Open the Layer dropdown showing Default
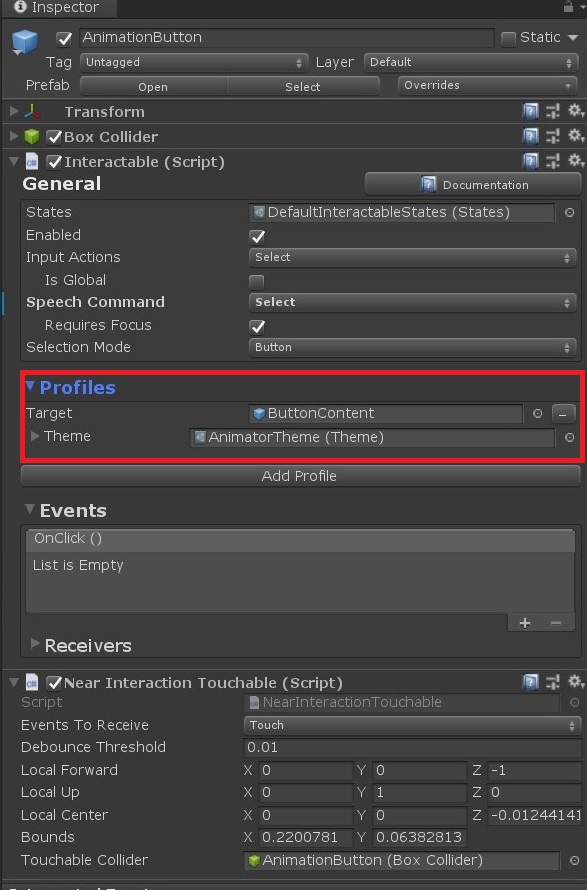 pos(471,62)
